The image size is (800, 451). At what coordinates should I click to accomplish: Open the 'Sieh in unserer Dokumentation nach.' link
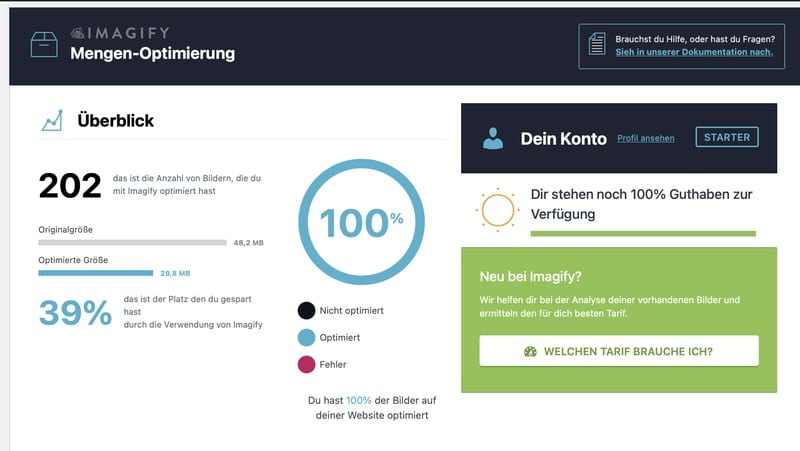[694, 52]
